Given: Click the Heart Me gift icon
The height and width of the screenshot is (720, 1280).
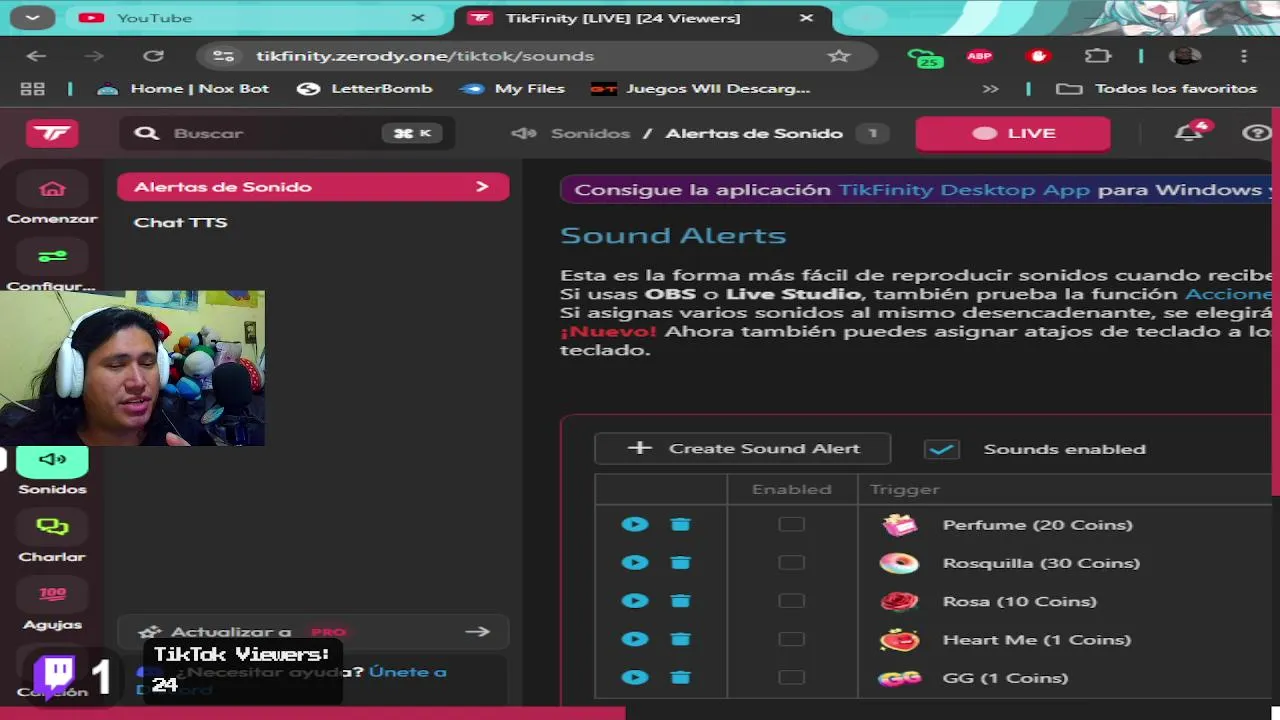Looking at the screenshot, I should pos(899,640).
